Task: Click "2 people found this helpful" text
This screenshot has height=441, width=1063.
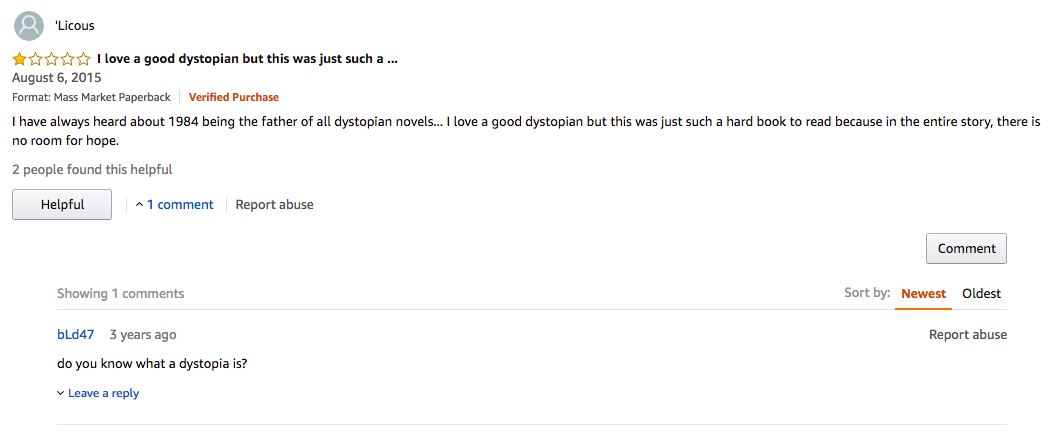Action: pyautogui.click(x=92, y=170)
